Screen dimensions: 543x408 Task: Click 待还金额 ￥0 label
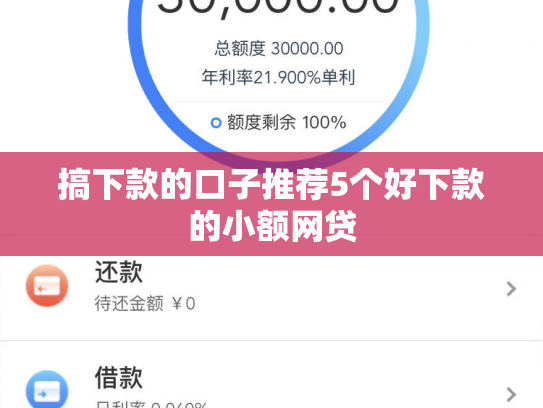(x=145, y=304)
